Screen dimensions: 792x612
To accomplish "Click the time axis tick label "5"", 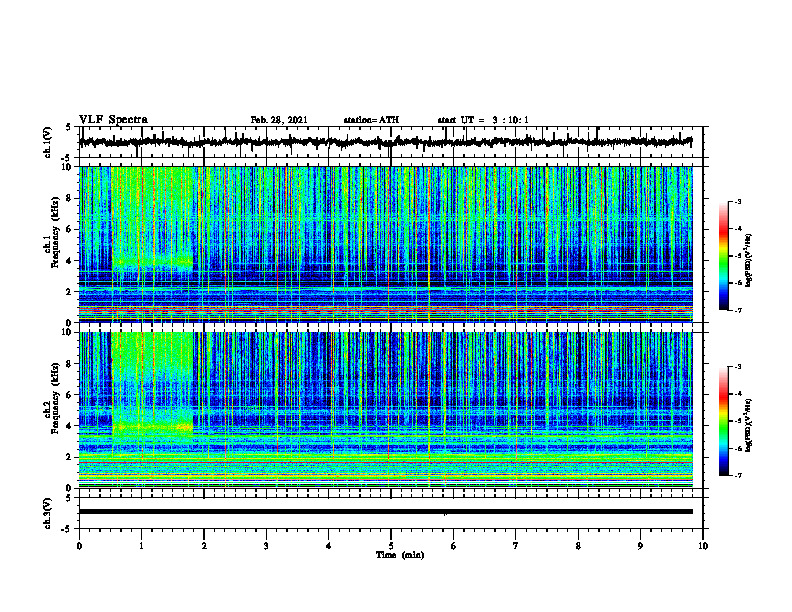I will (x=391, y=546).
